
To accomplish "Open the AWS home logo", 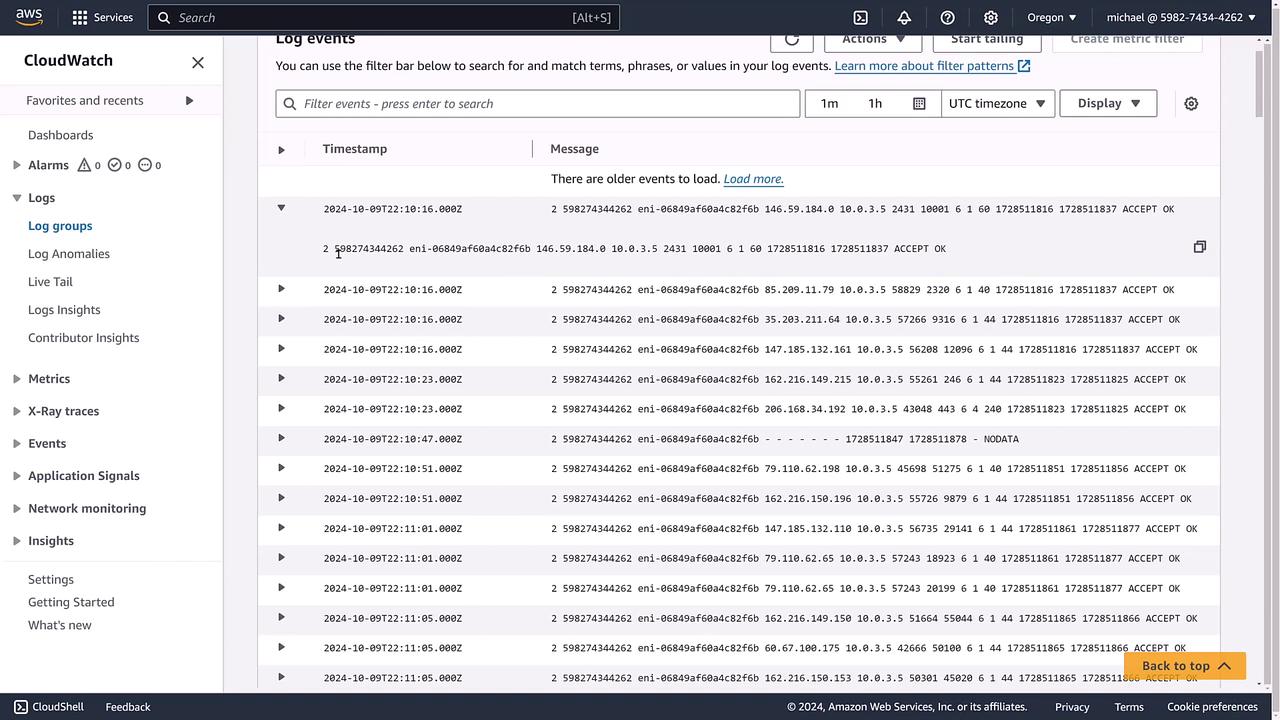I will pyautogui.click(x=29, y=17).
